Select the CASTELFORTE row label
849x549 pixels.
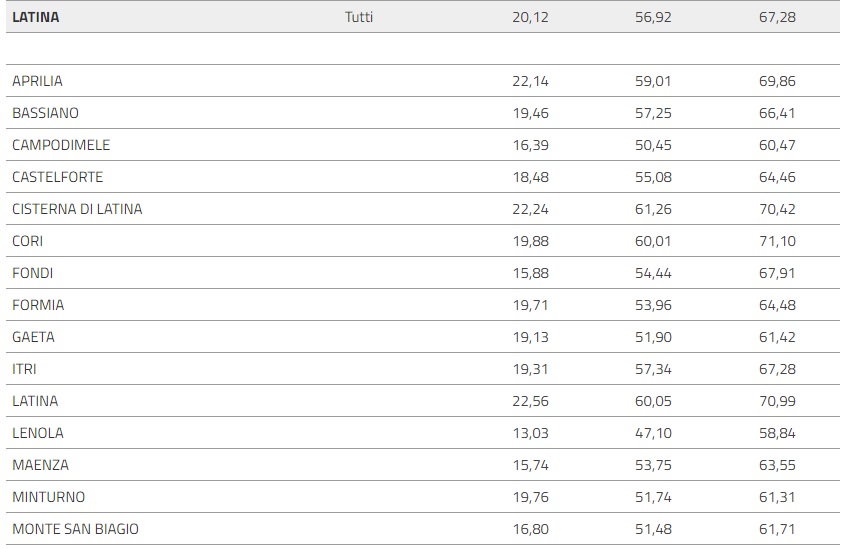click(x=57, y=177)
